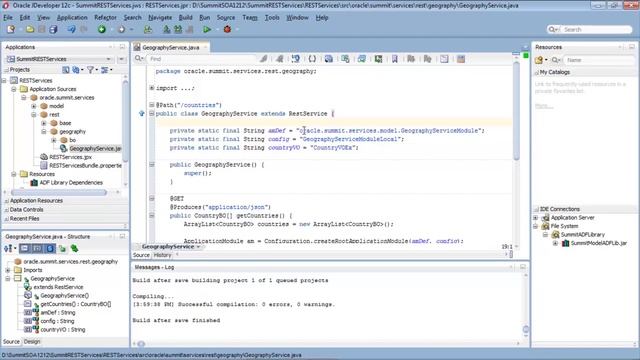The height and width of the screenshot is (360, 640).
Task: Click the implements gutter icon beside class declaration
Action: click(142, 113)
